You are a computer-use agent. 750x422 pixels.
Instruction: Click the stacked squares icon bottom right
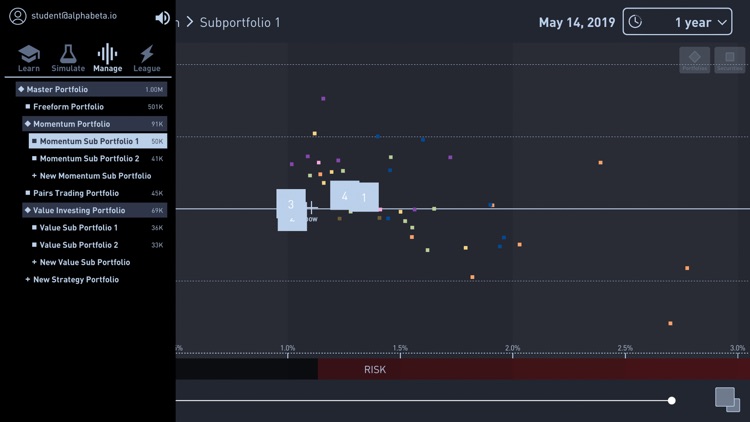727,399
